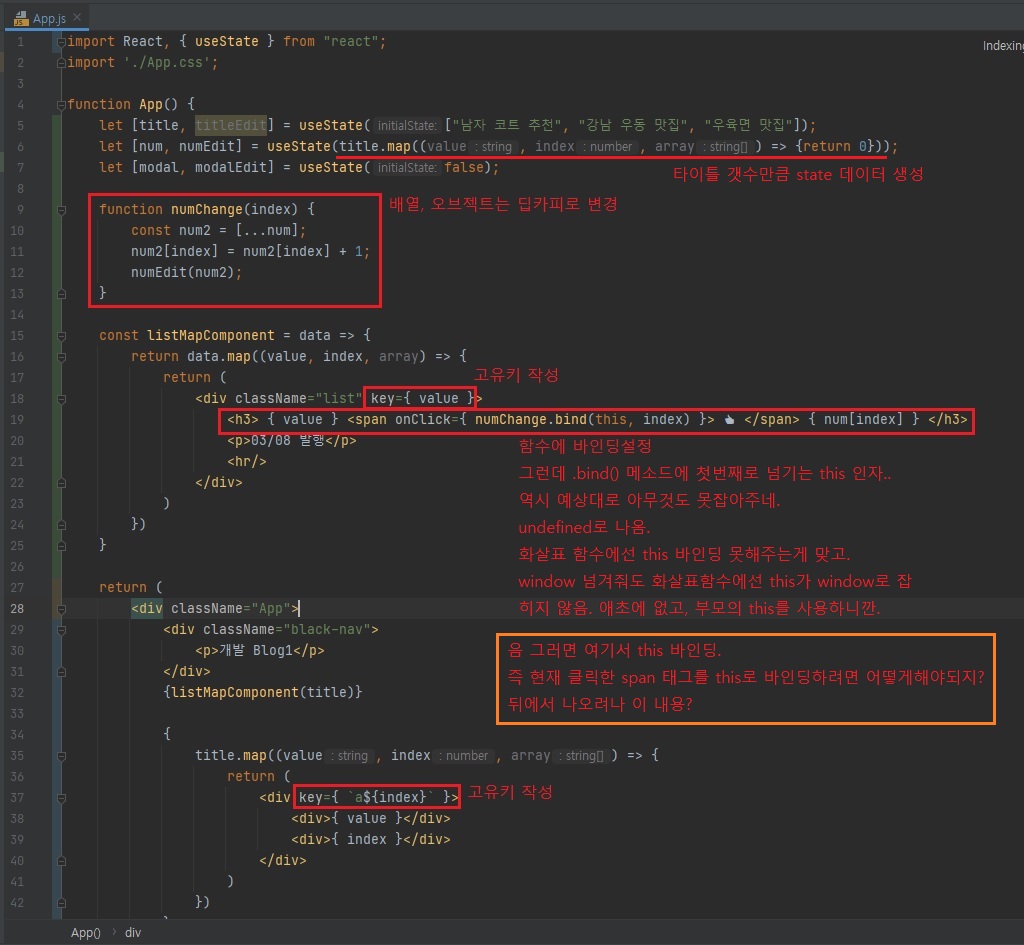Collapse the title.map fold marker on line 35
Image resolution: width=1024 pixels, height=945 pixels.
click(x=61, y=756)
